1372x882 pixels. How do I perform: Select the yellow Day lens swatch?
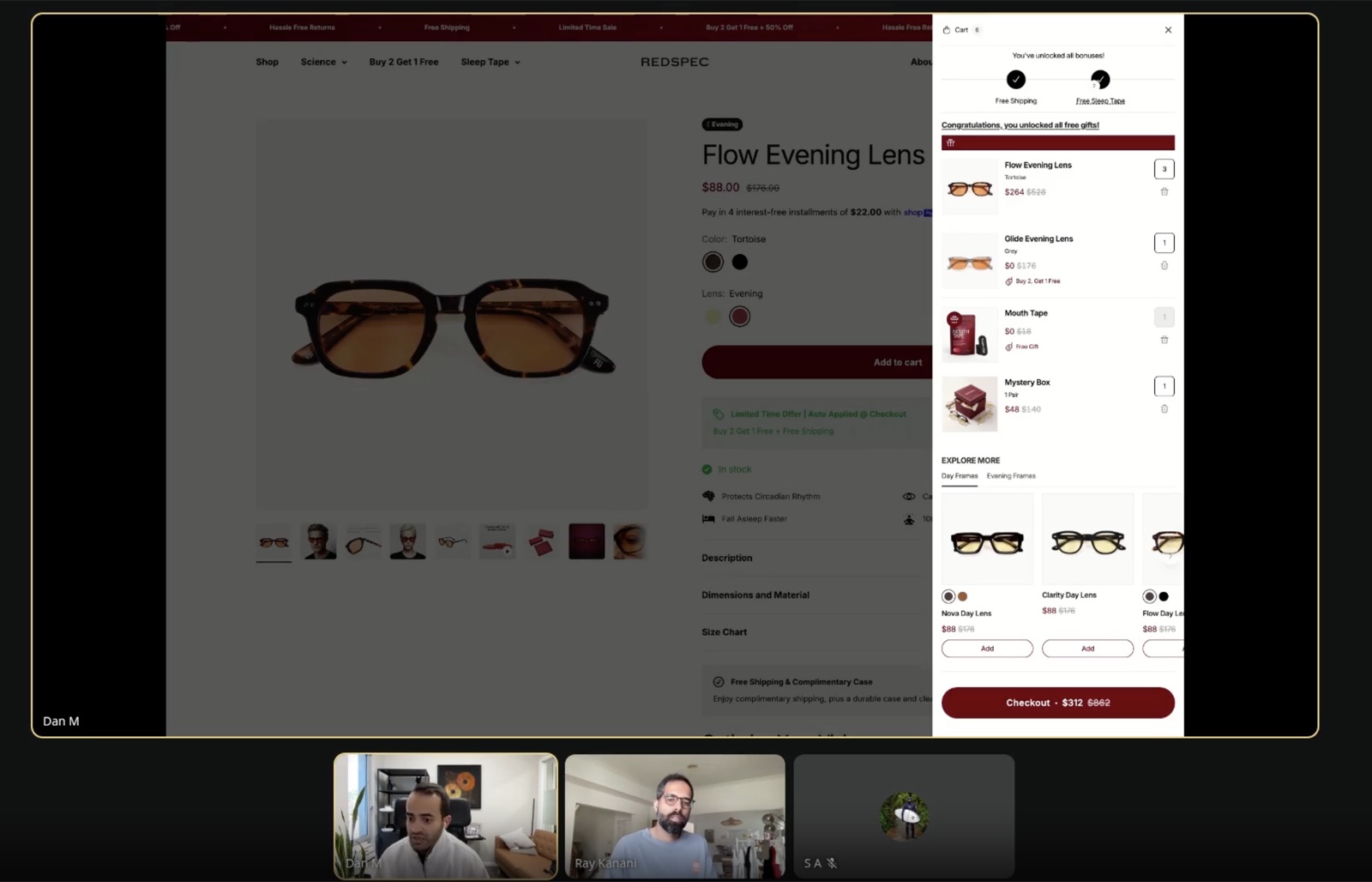click(713, 317)
